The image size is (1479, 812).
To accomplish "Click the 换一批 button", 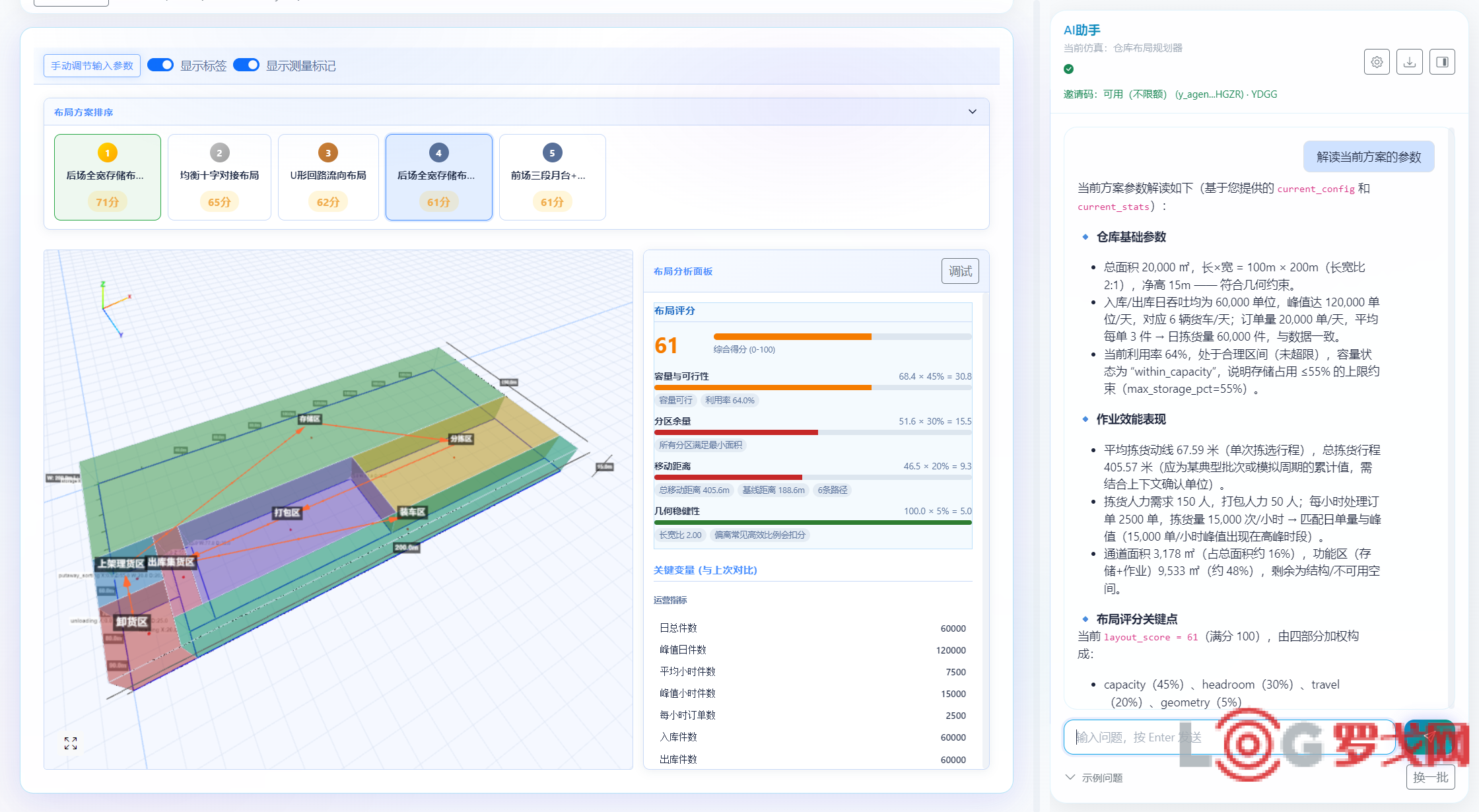I will click(1431, 777).
